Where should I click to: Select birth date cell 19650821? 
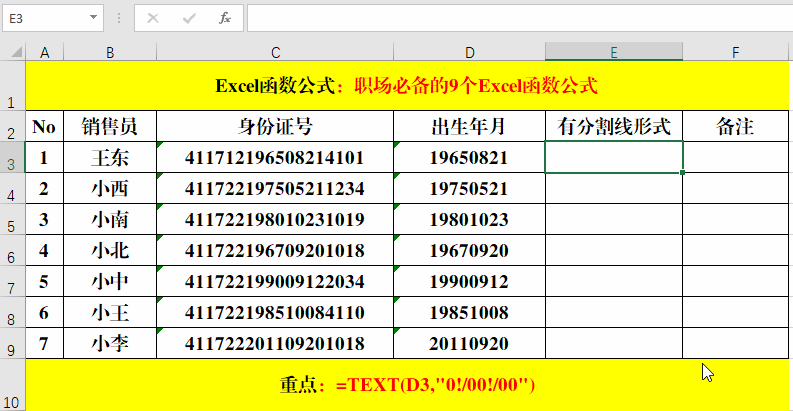[x=469, y=157]
